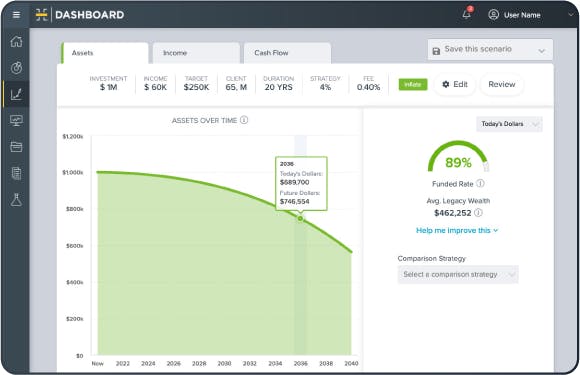The width and height of the screenshot is (580, 375).
Task: Toggle the green Inflate button
Action: pos(413,84)
